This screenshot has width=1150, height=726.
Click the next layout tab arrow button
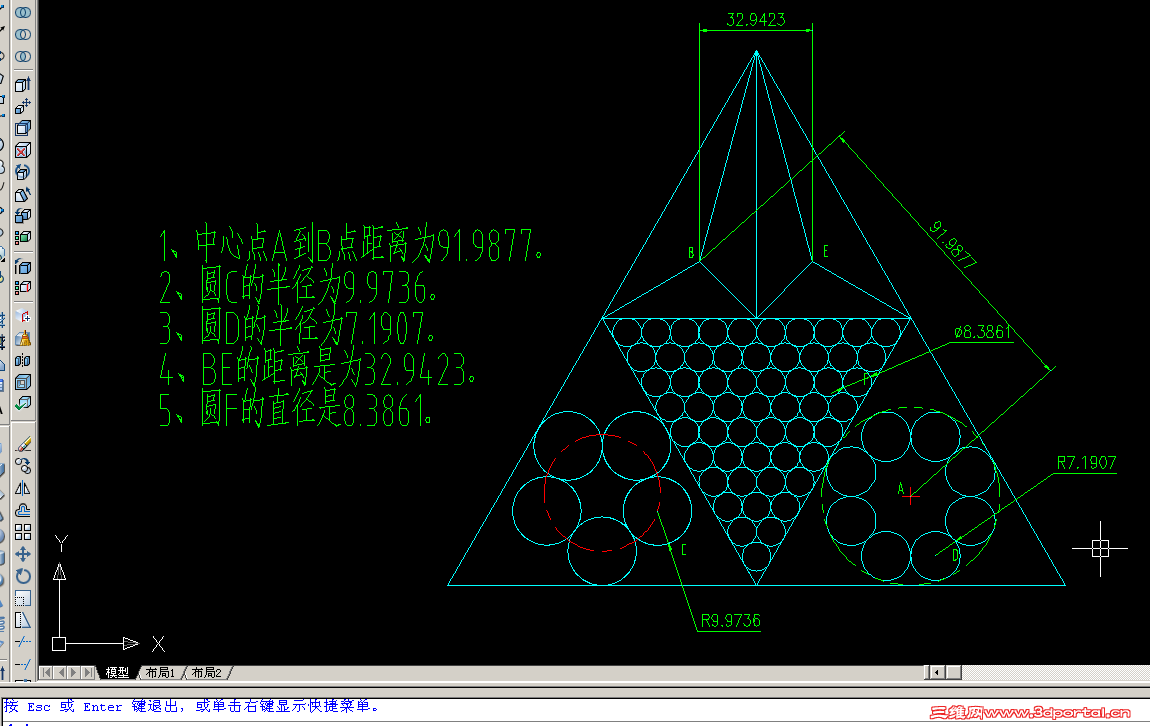click(73, 672)
